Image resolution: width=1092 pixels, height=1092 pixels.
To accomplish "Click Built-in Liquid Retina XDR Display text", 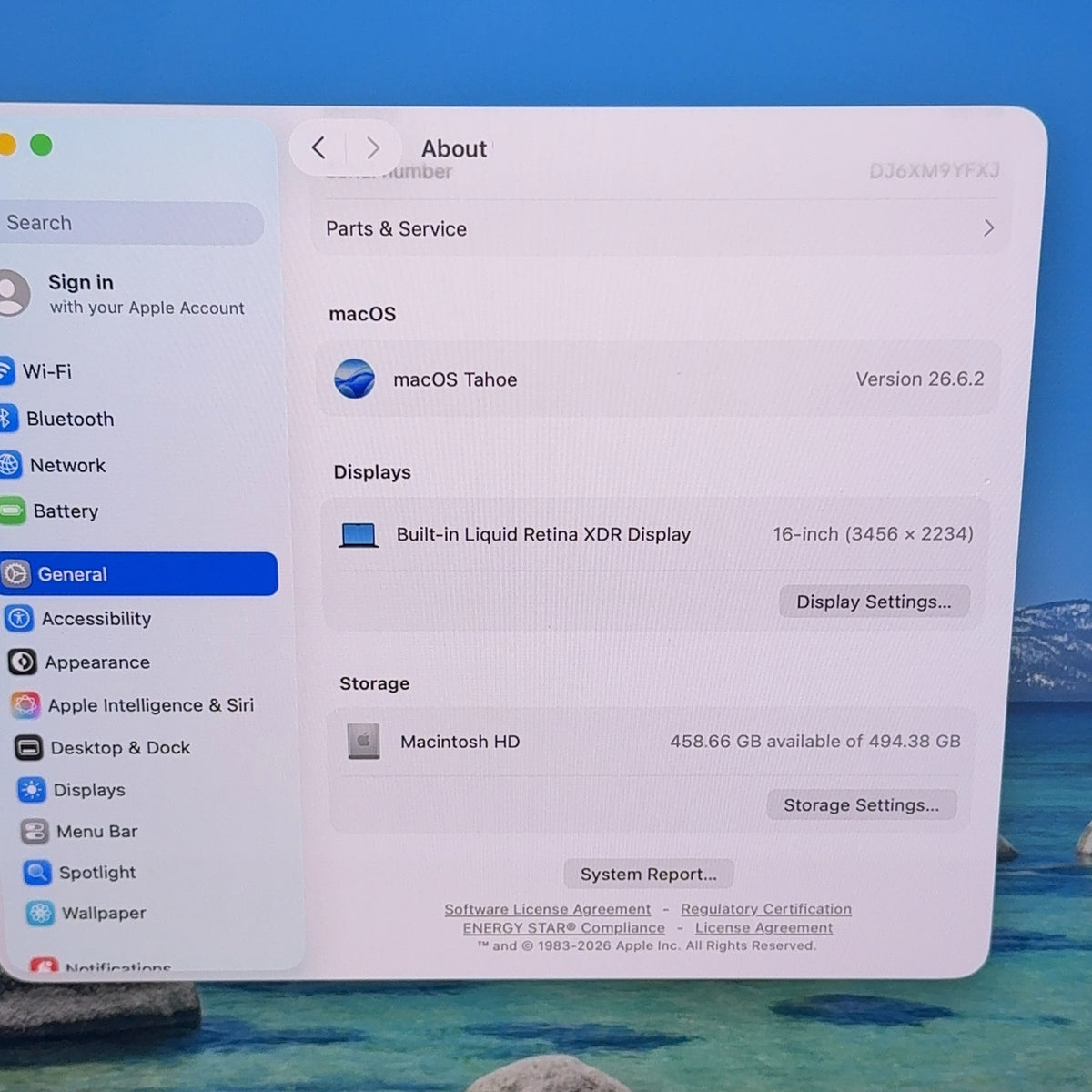I will point(543,535).
